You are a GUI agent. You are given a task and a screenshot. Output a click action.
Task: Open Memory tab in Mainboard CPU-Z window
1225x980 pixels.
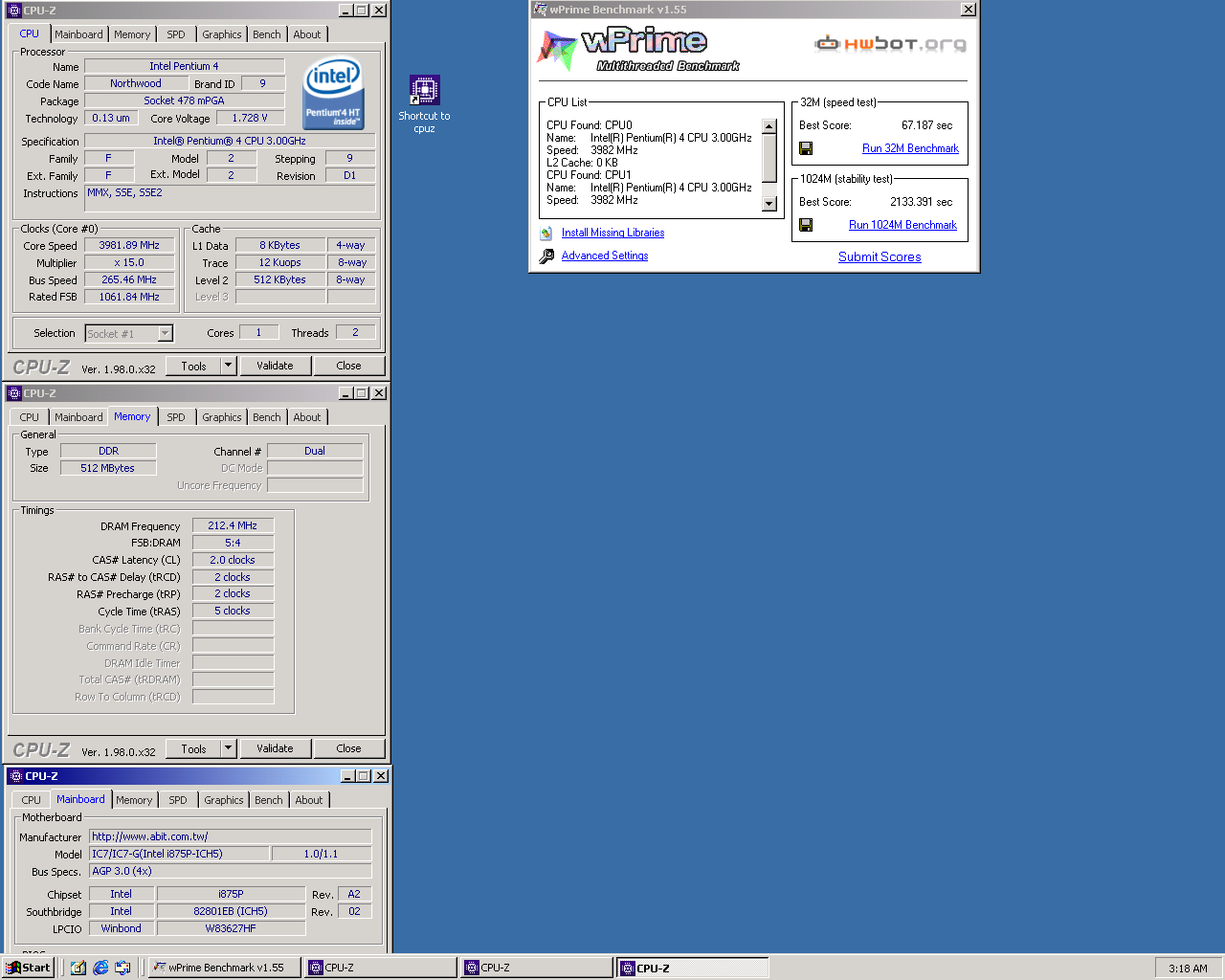click(134, 800)
